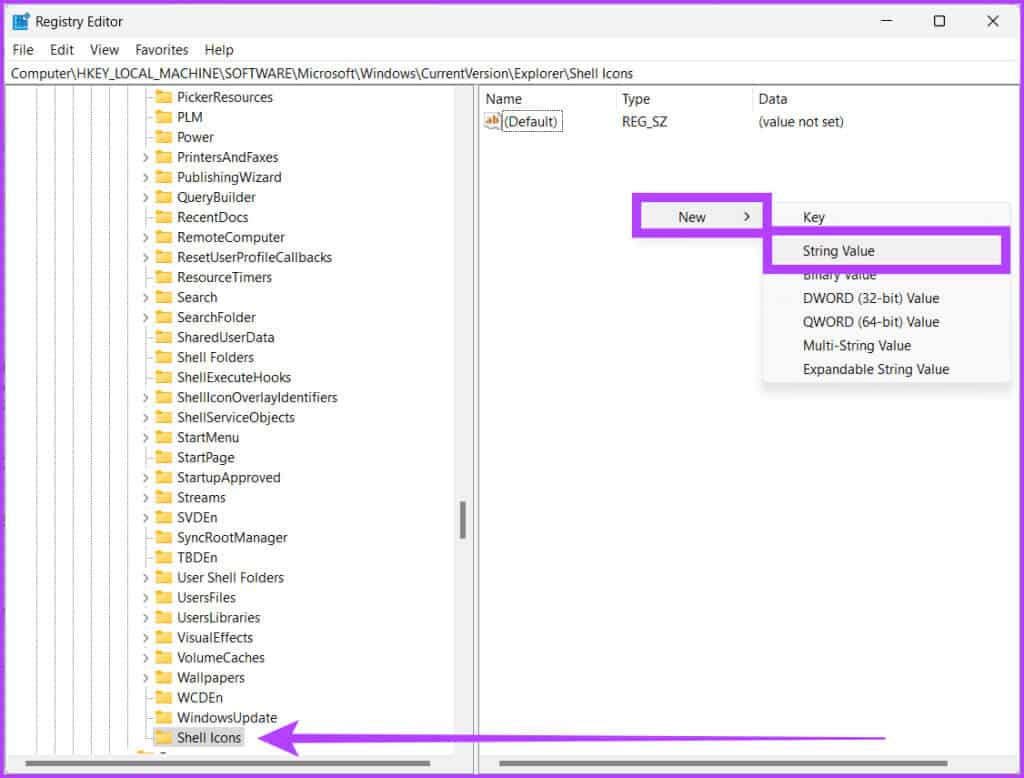Expand the User Shell Folders key
The width and height of the screenshot is (1024, 778).
point(146,578)
